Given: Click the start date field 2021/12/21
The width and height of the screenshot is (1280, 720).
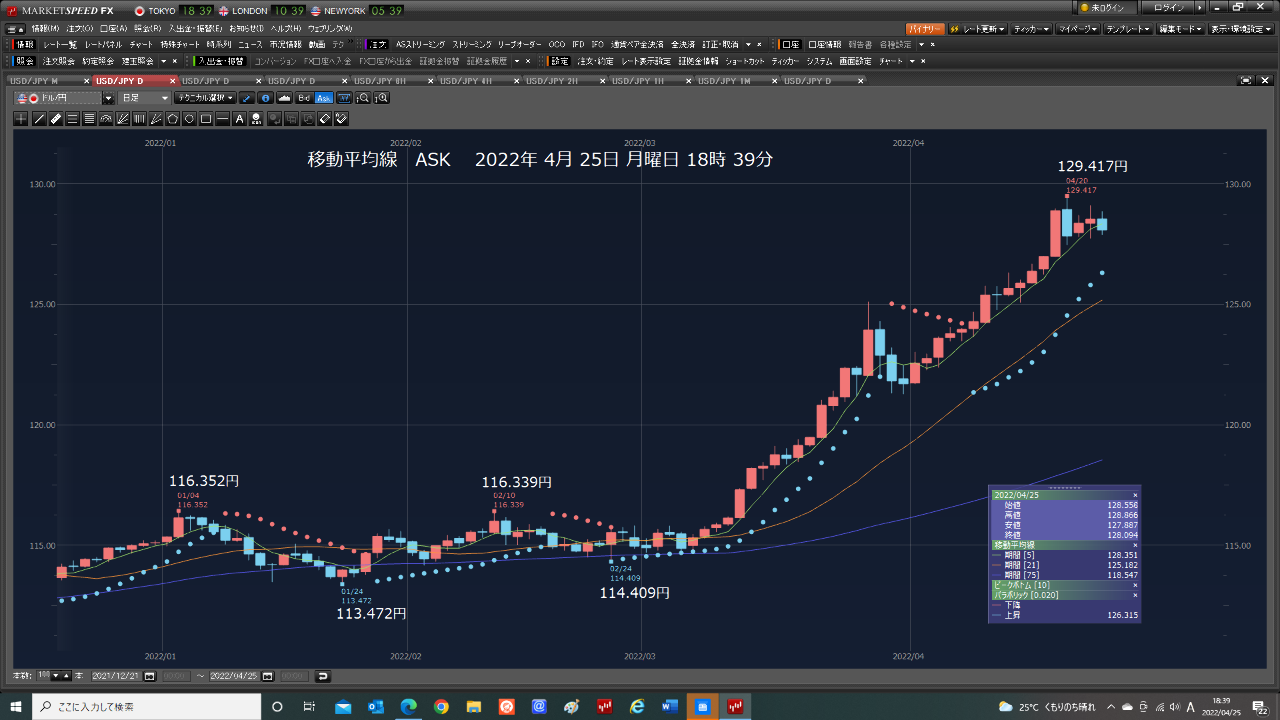Looking at the screenshot, I should coord(115,676).
